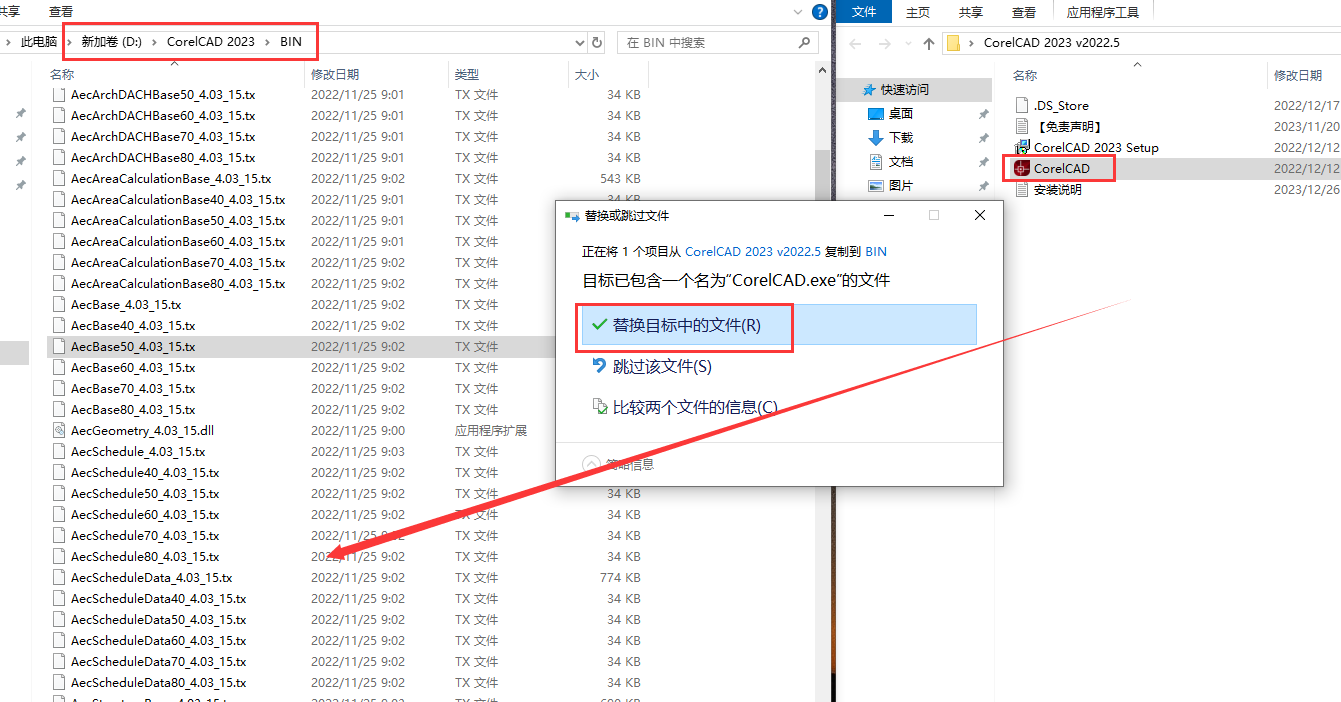Open the 应用程序工具 tab
This screenshot has height=702, width=1341.
[1102, 12]
